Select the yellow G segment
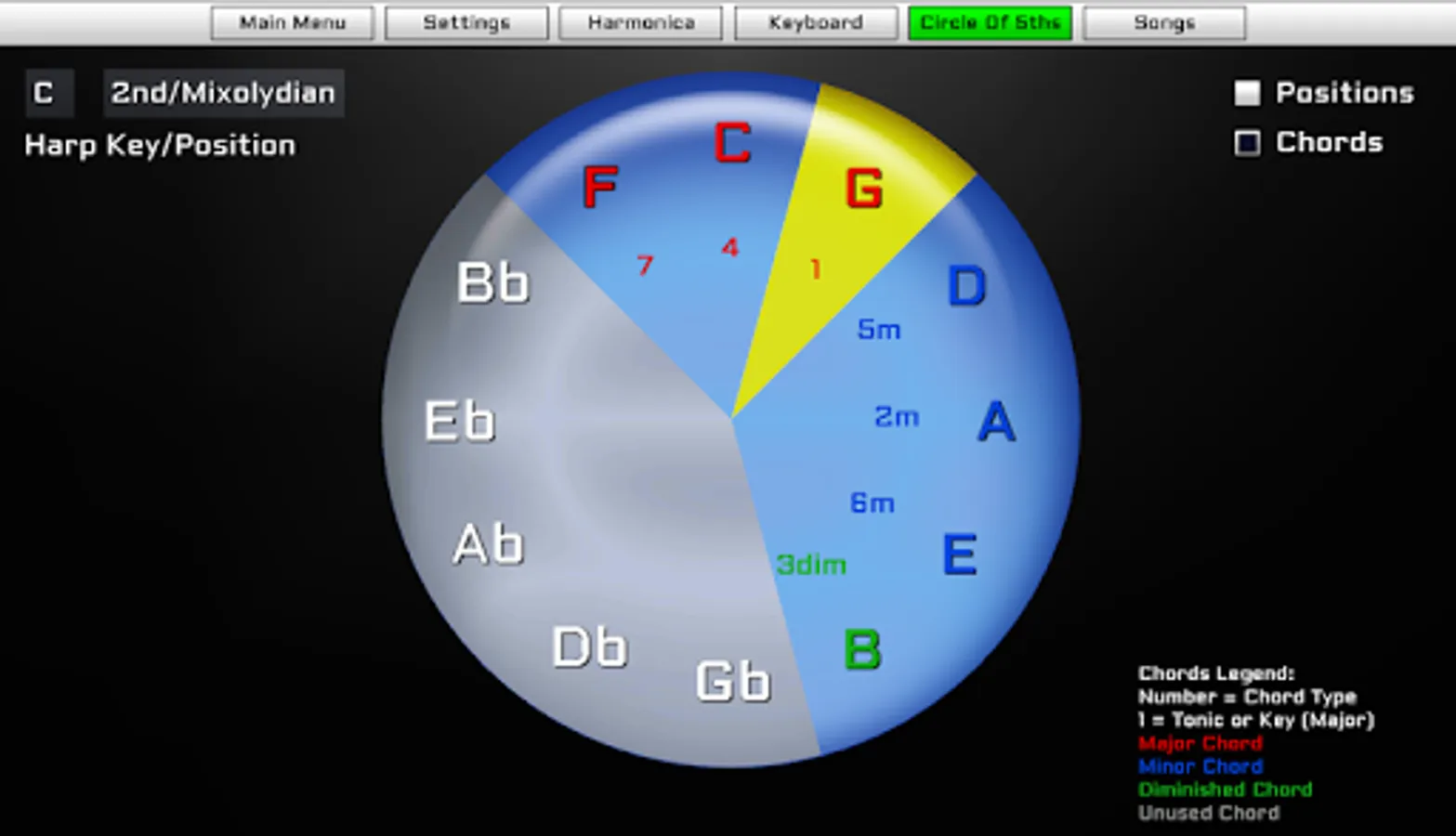This screenshot has height=836, width=1456. (x=864, y=189)
